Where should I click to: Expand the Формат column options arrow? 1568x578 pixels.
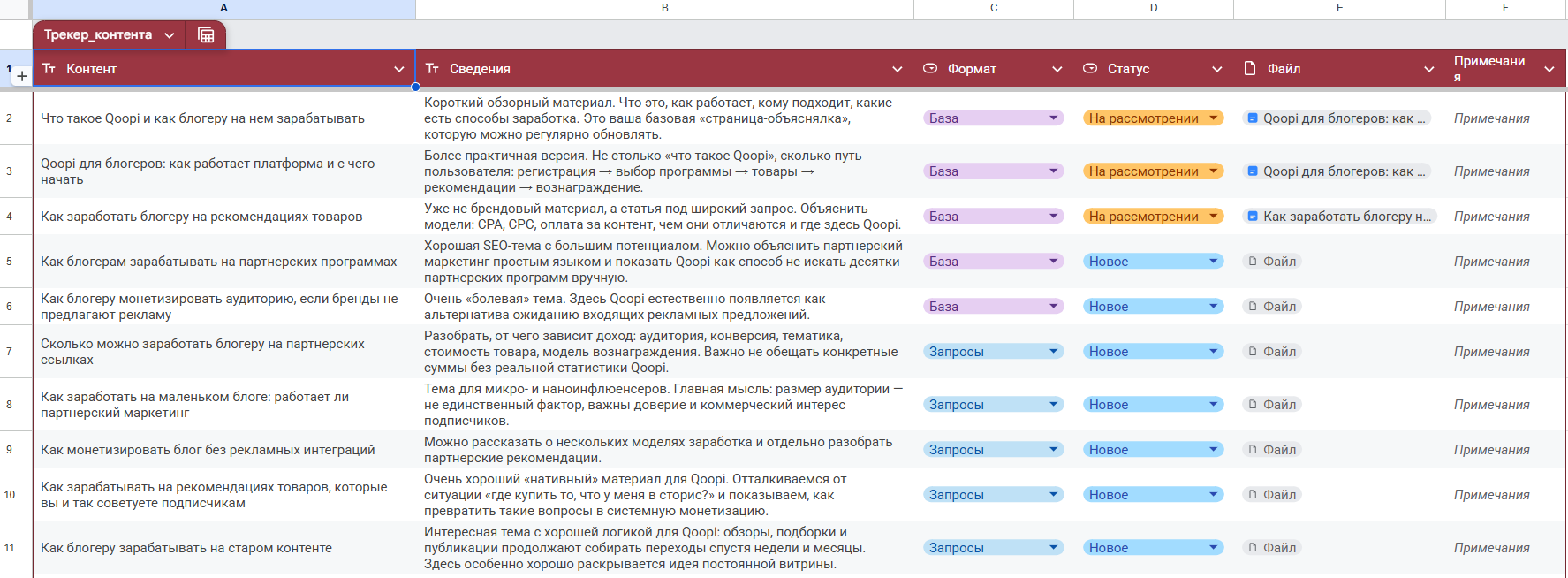[1057, 69]
